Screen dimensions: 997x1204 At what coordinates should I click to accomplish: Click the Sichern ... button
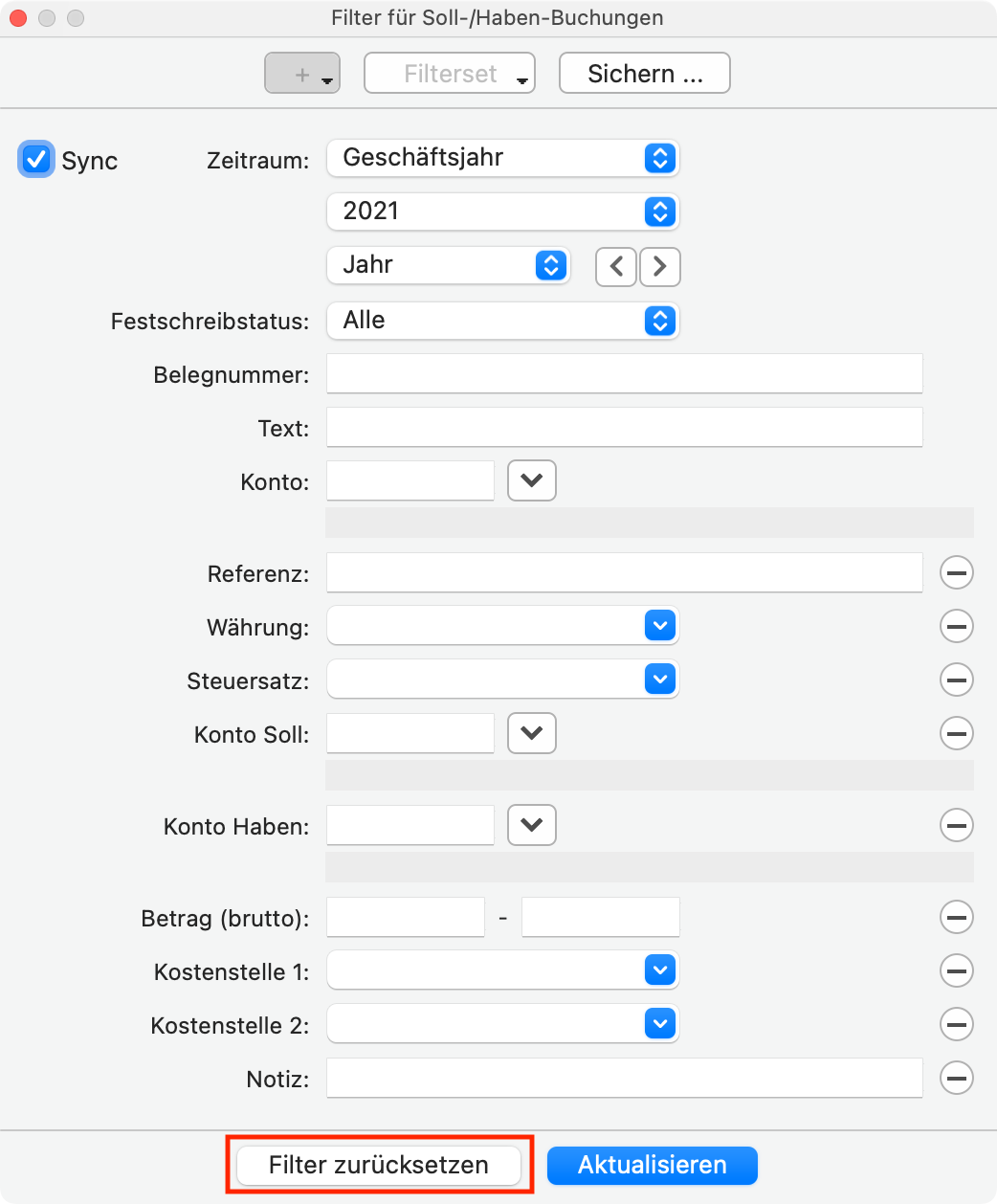645,74
